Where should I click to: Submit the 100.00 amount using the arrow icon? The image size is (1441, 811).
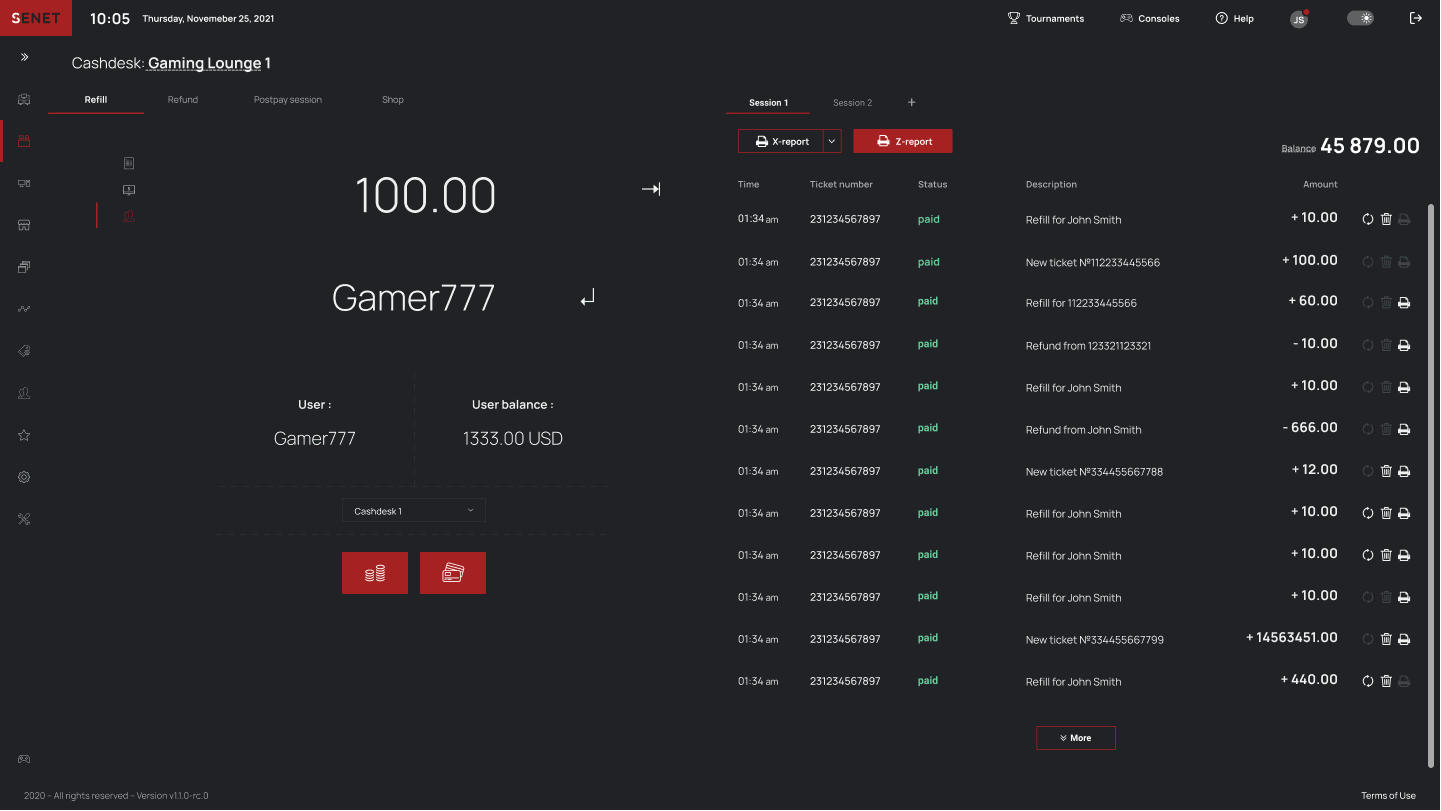coord(651,188)
